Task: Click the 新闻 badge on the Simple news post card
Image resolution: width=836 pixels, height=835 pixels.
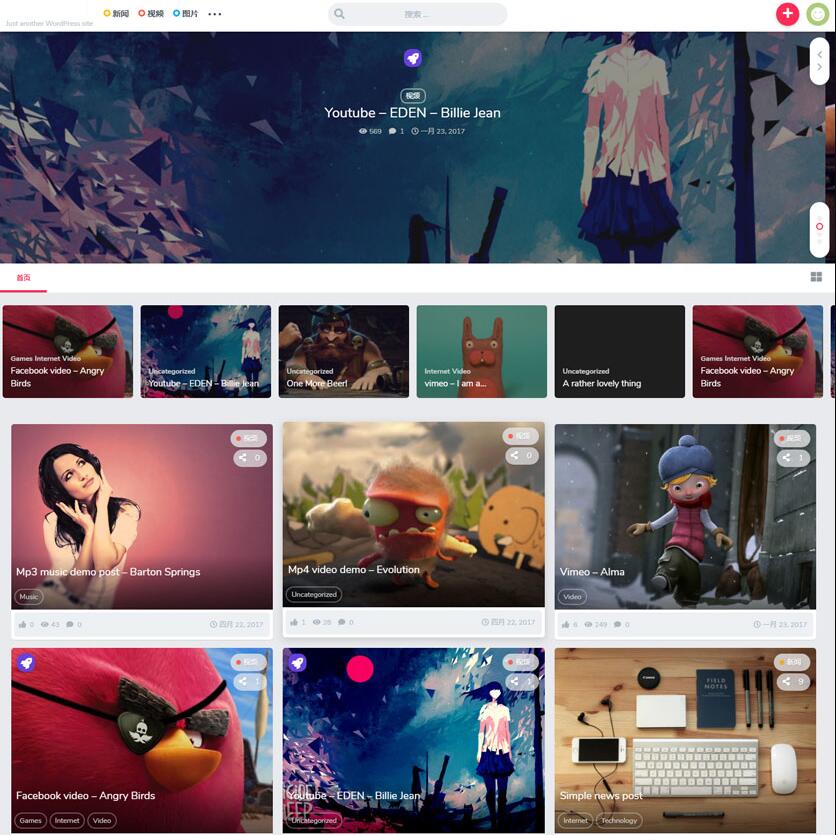Action: click(792, 662)
